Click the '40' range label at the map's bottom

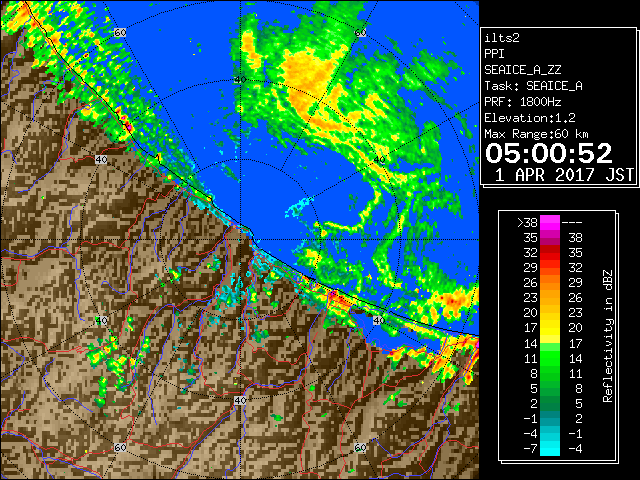click(240, 400)
